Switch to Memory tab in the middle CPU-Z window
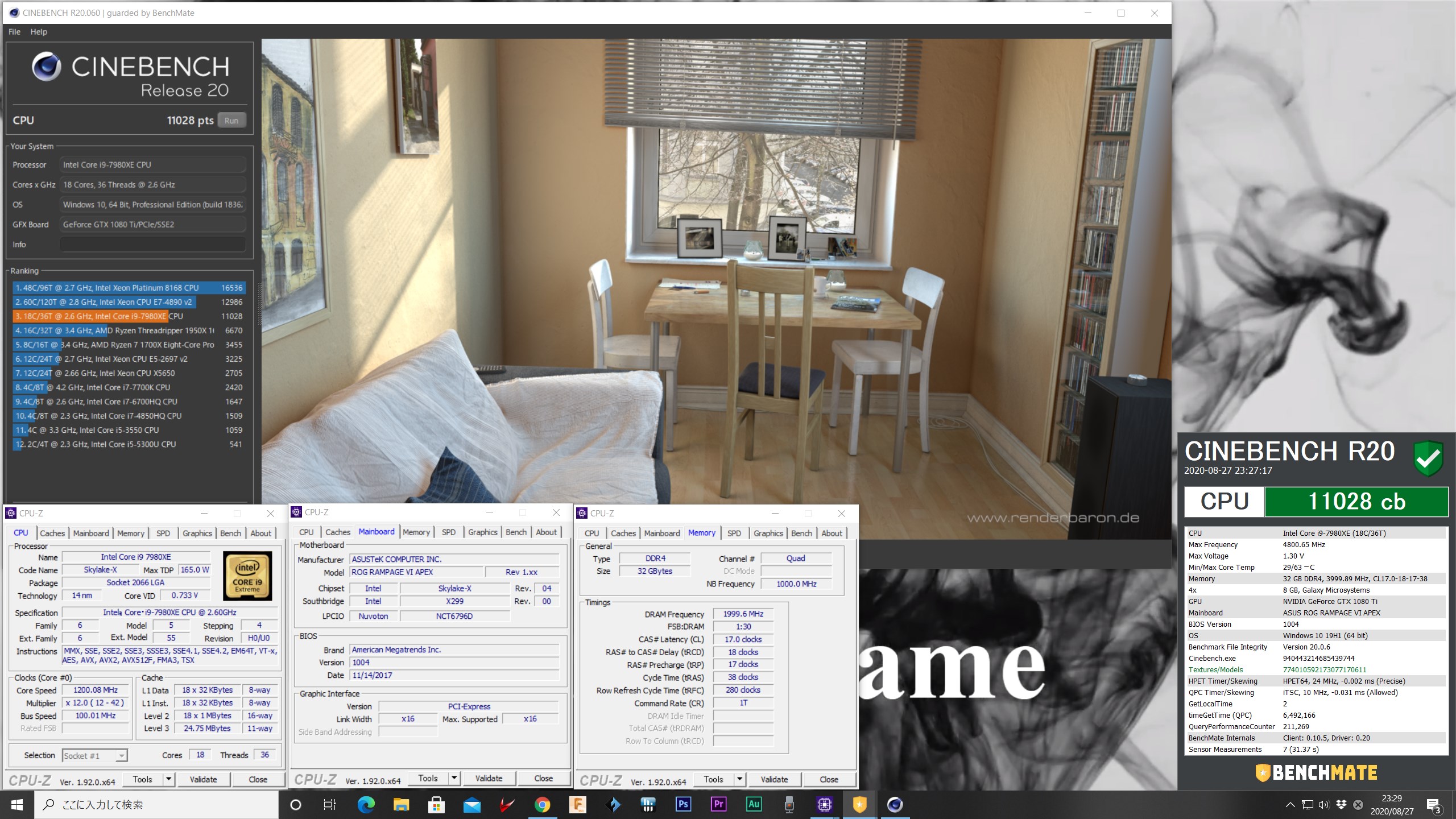Image resolution: width=1456 pixels, height=819 pixels. [x=416, y=532]
